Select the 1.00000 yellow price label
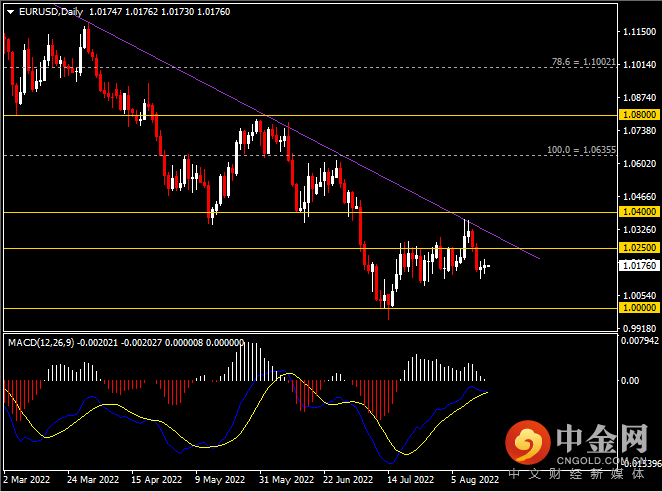Image resolution: width=662 pixels, height=492 pixels. click(639, 308)
